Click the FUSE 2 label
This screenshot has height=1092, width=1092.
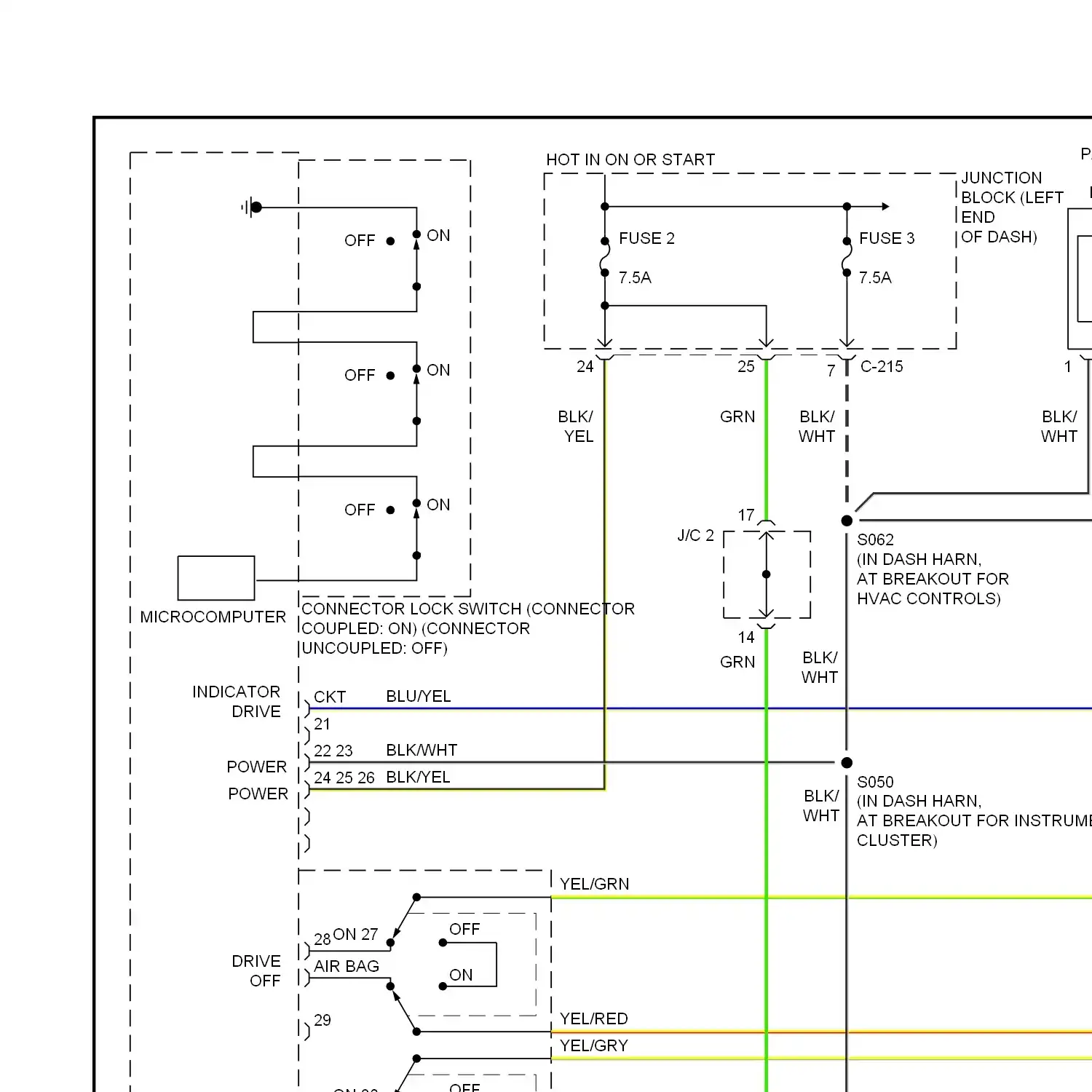coord(646,238)
